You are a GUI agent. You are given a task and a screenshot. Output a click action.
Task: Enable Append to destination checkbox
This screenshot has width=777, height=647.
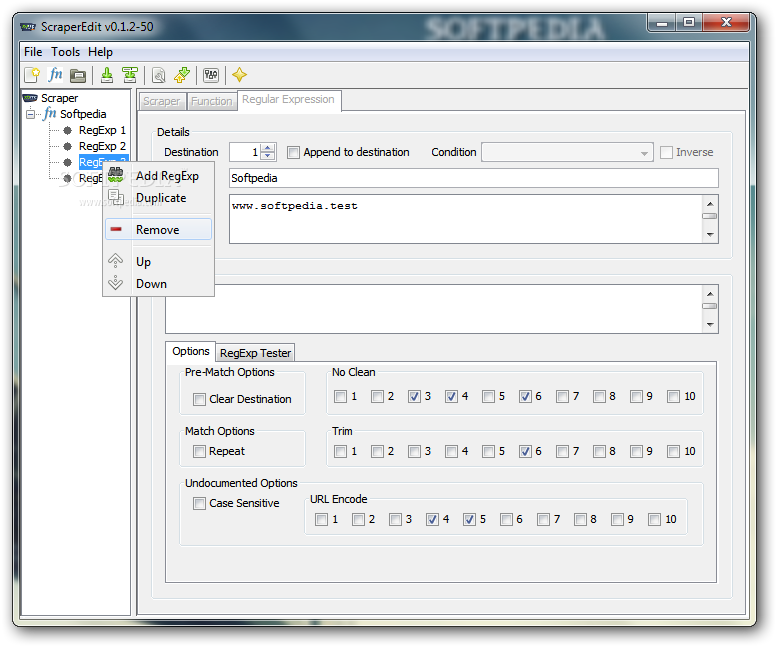[293, 152]
